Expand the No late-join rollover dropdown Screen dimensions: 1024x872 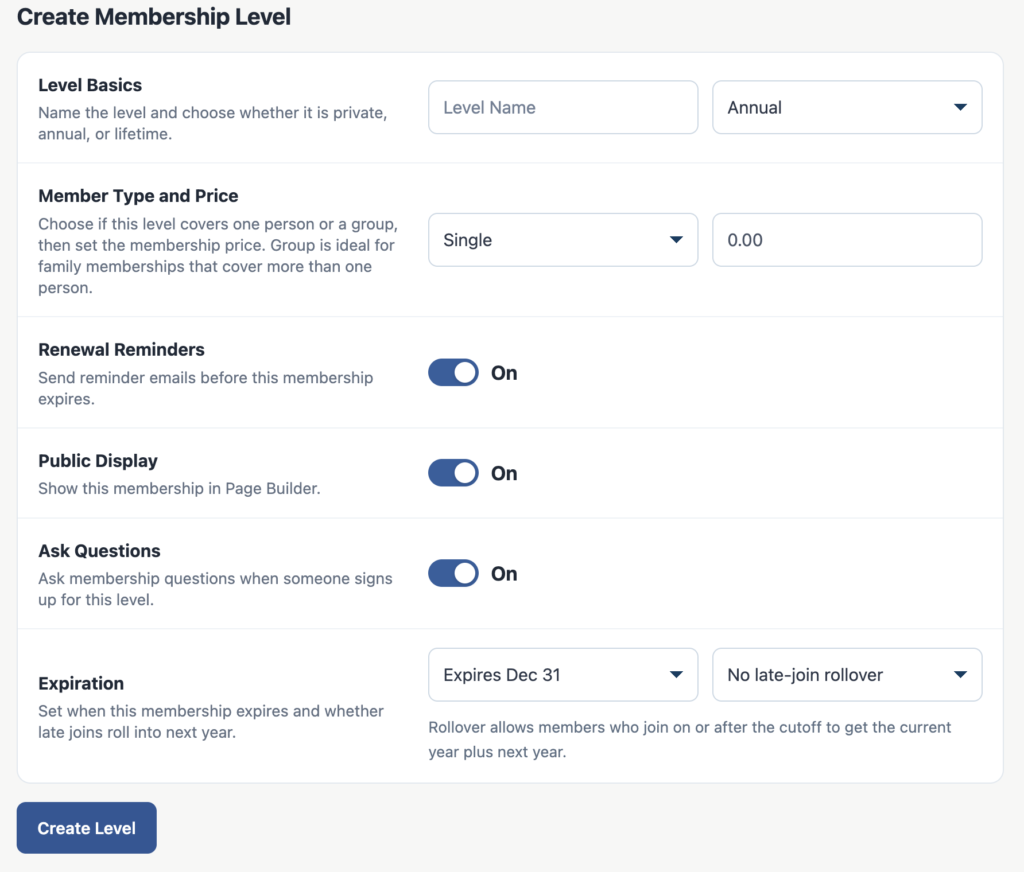tap(847, 675)
